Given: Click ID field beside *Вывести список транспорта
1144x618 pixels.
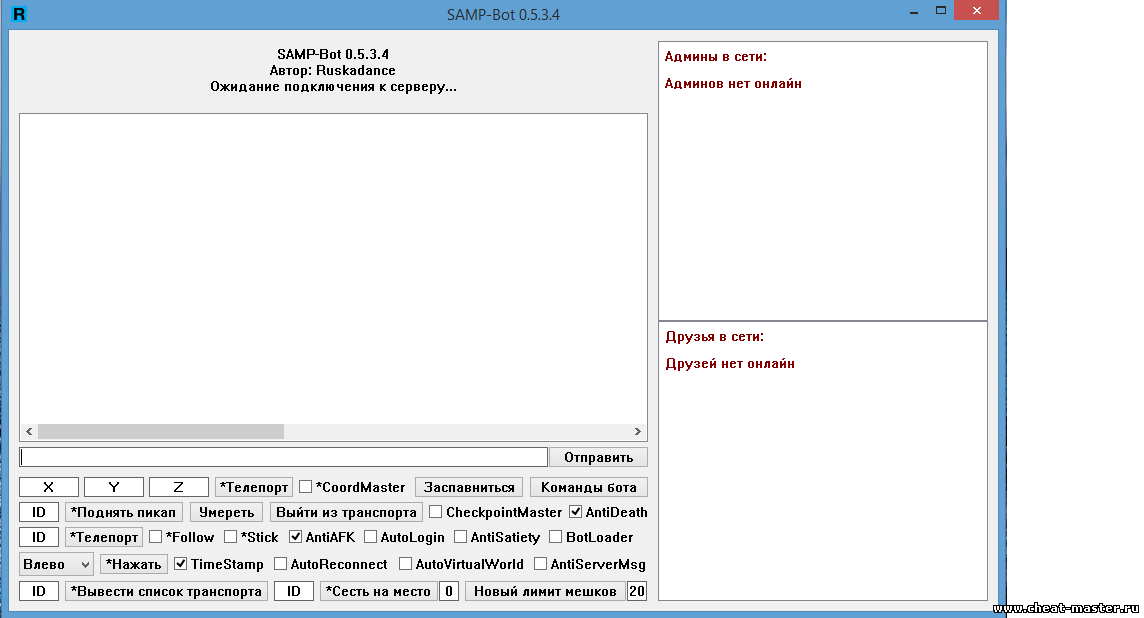Looking at the screenshot, I should point(39,591).
